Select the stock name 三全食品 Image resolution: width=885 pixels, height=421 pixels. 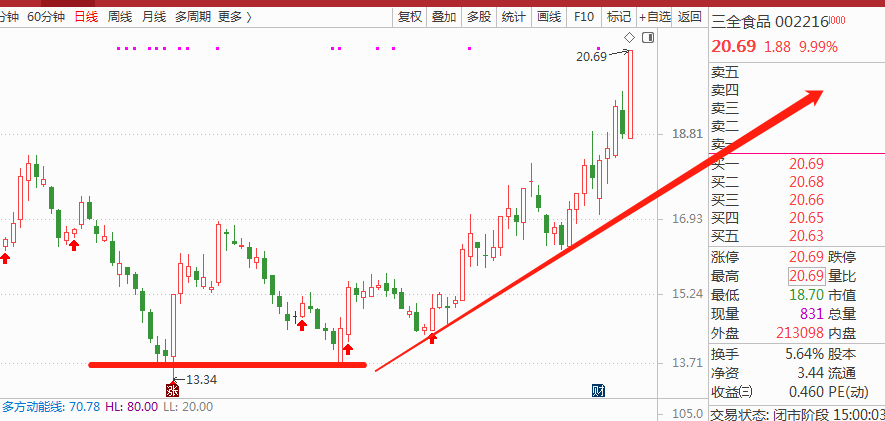[x=741, y=22]
